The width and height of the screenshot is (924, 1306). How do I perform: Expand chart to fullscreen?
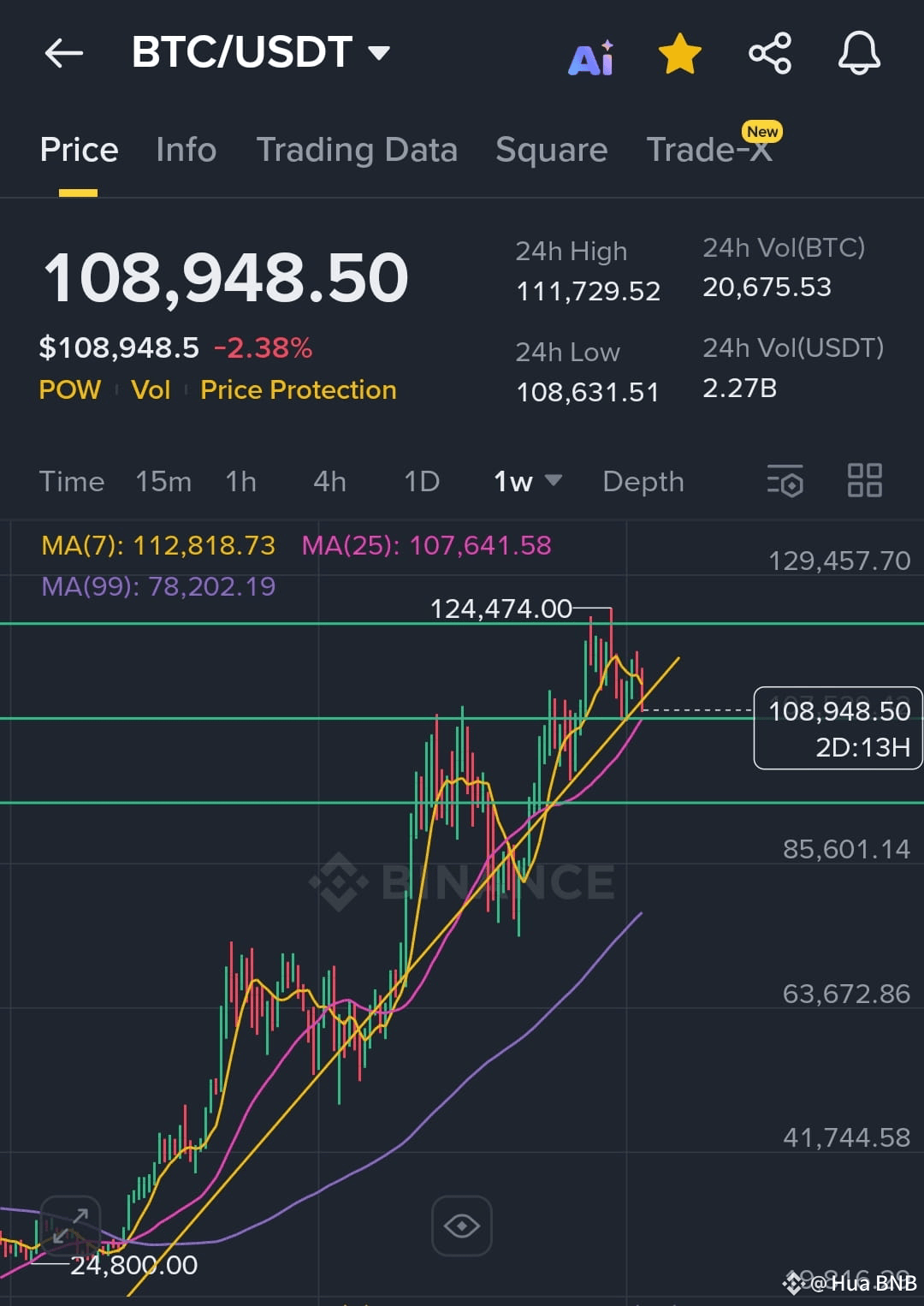pyautogui.click(x=70, y=1226)
